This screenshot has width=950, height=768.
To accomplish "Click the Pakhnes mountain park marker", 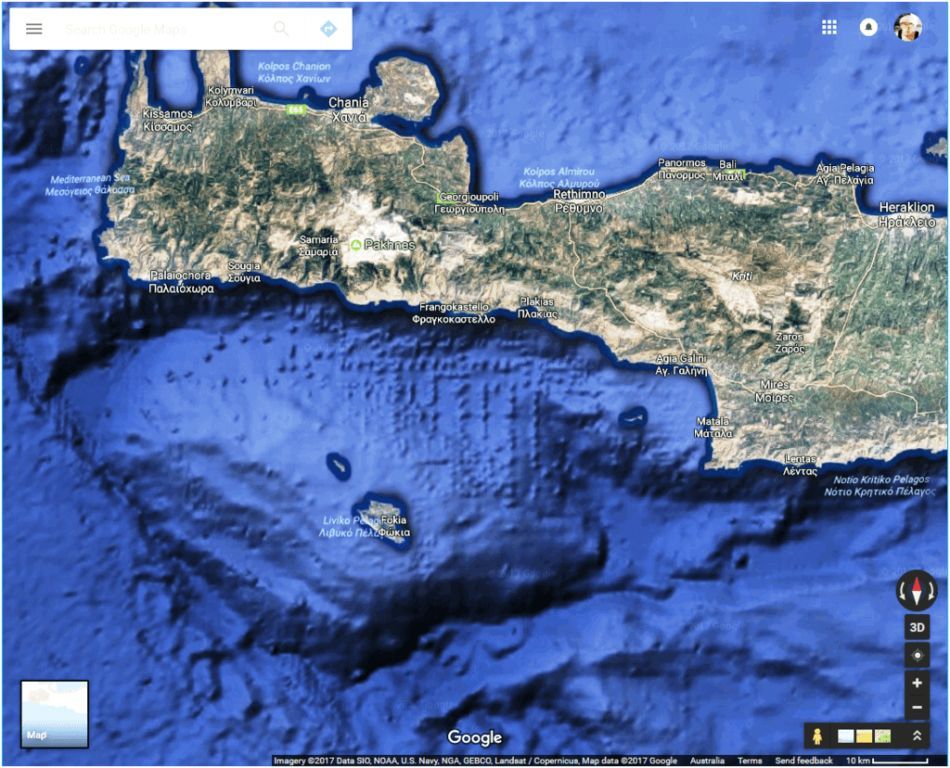I will pos(356,245).
